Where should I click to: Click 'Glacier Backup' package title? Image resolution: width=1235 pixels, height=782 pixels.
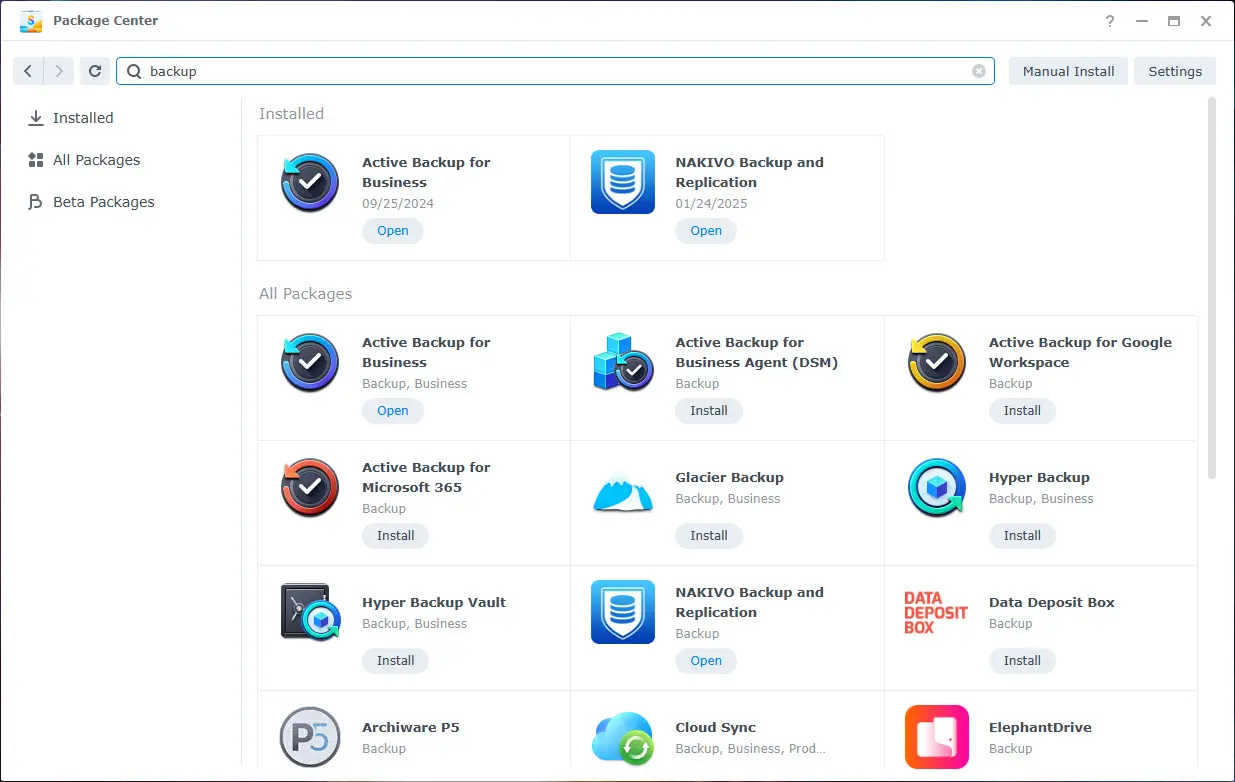tap(730, 478)
